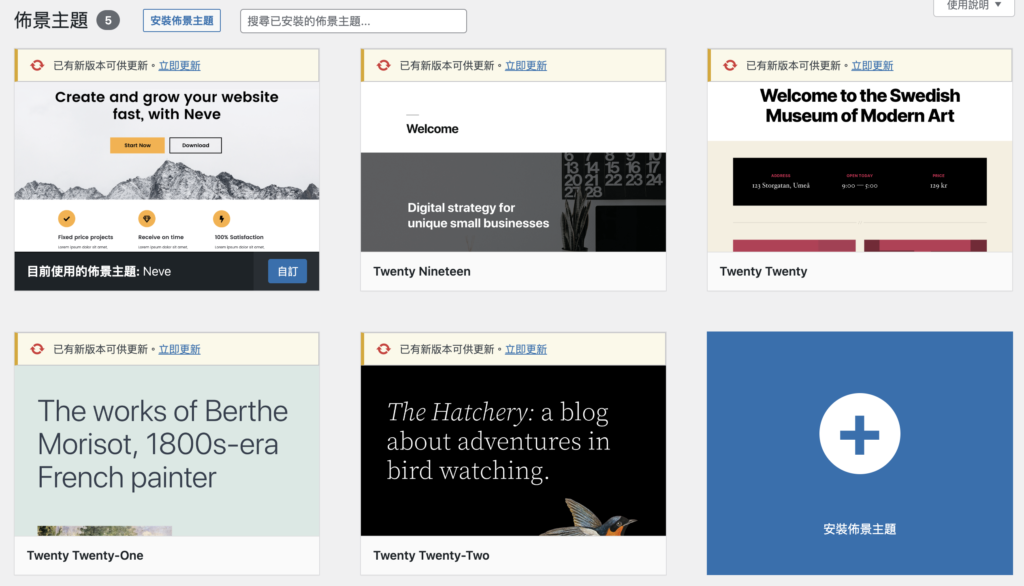Click 已有新版本可供更新 text on Twenty Twenty card
The width and height of the screenshot is (1024, 586).
point(793,65)
